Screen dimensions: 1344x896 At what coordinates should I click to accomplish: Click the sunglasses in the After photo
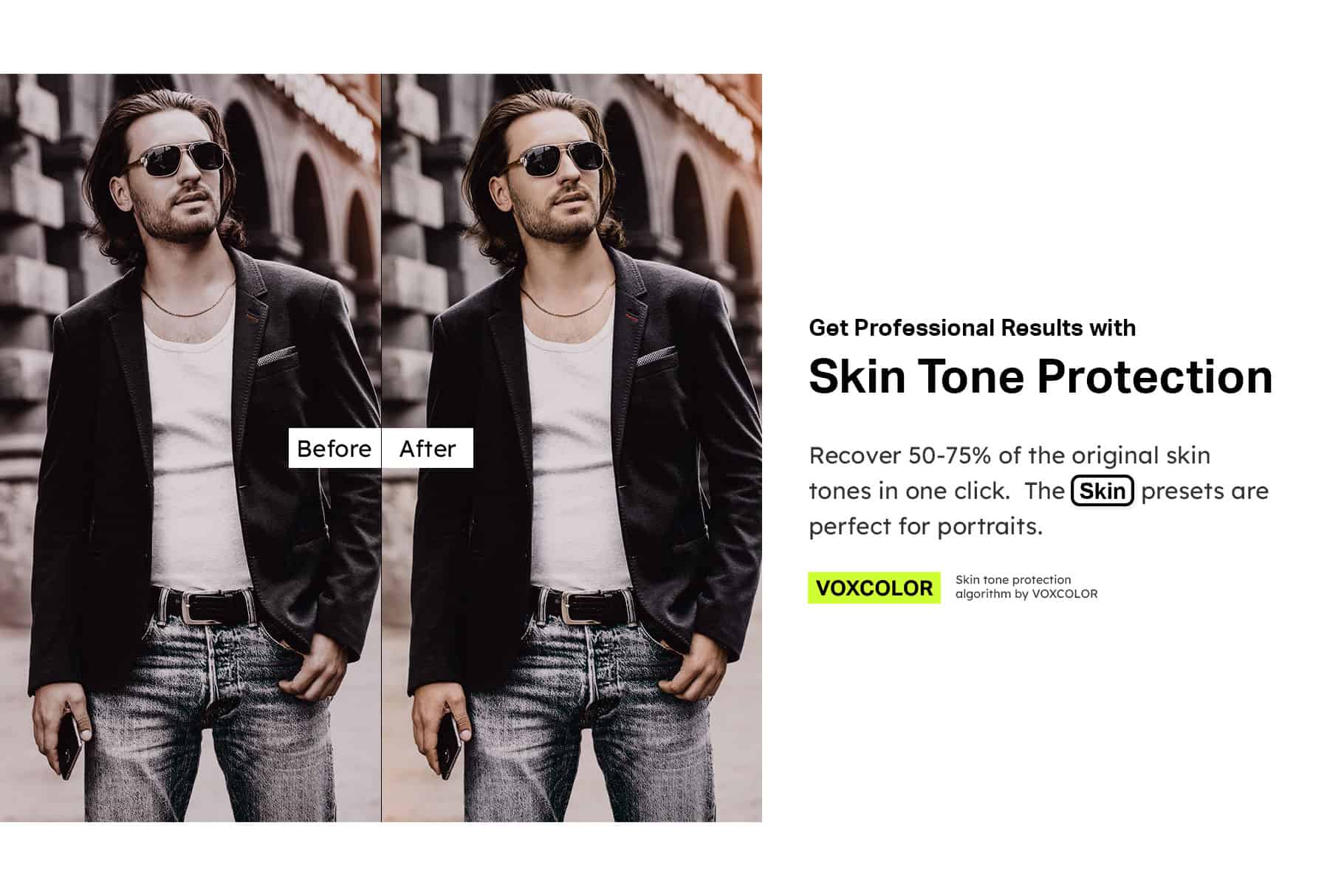555,161
